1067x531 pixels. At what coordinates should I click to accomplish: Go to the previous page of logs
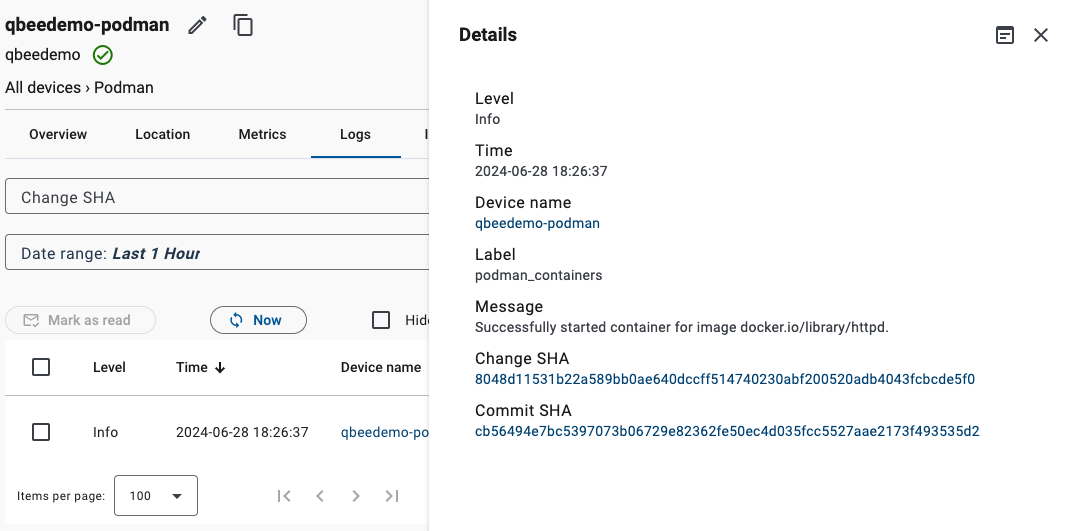(320, 496)
